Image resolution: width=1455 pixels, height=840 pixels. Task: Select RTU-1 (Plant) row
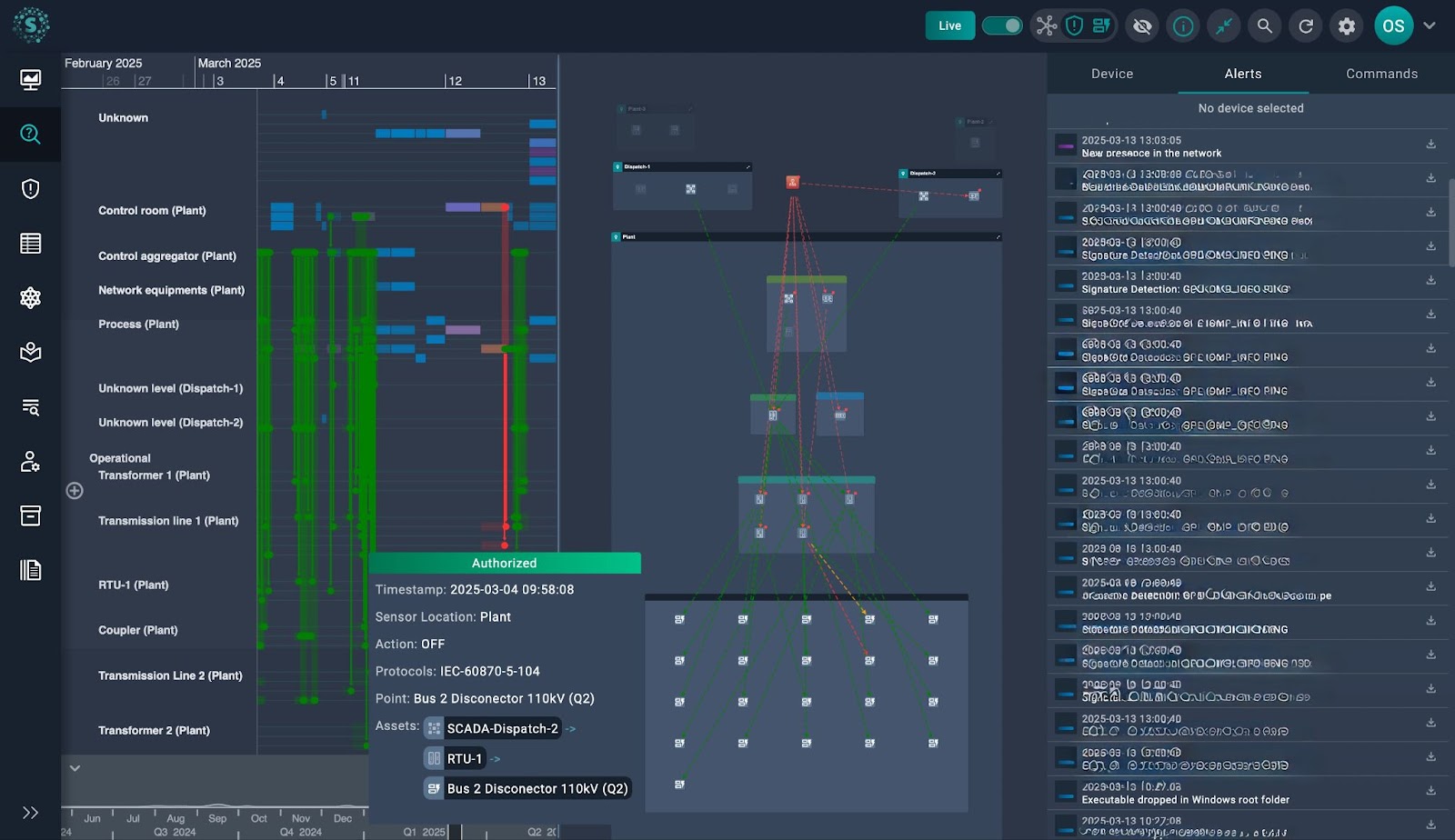pyautogui.click(x=133, y=585)
